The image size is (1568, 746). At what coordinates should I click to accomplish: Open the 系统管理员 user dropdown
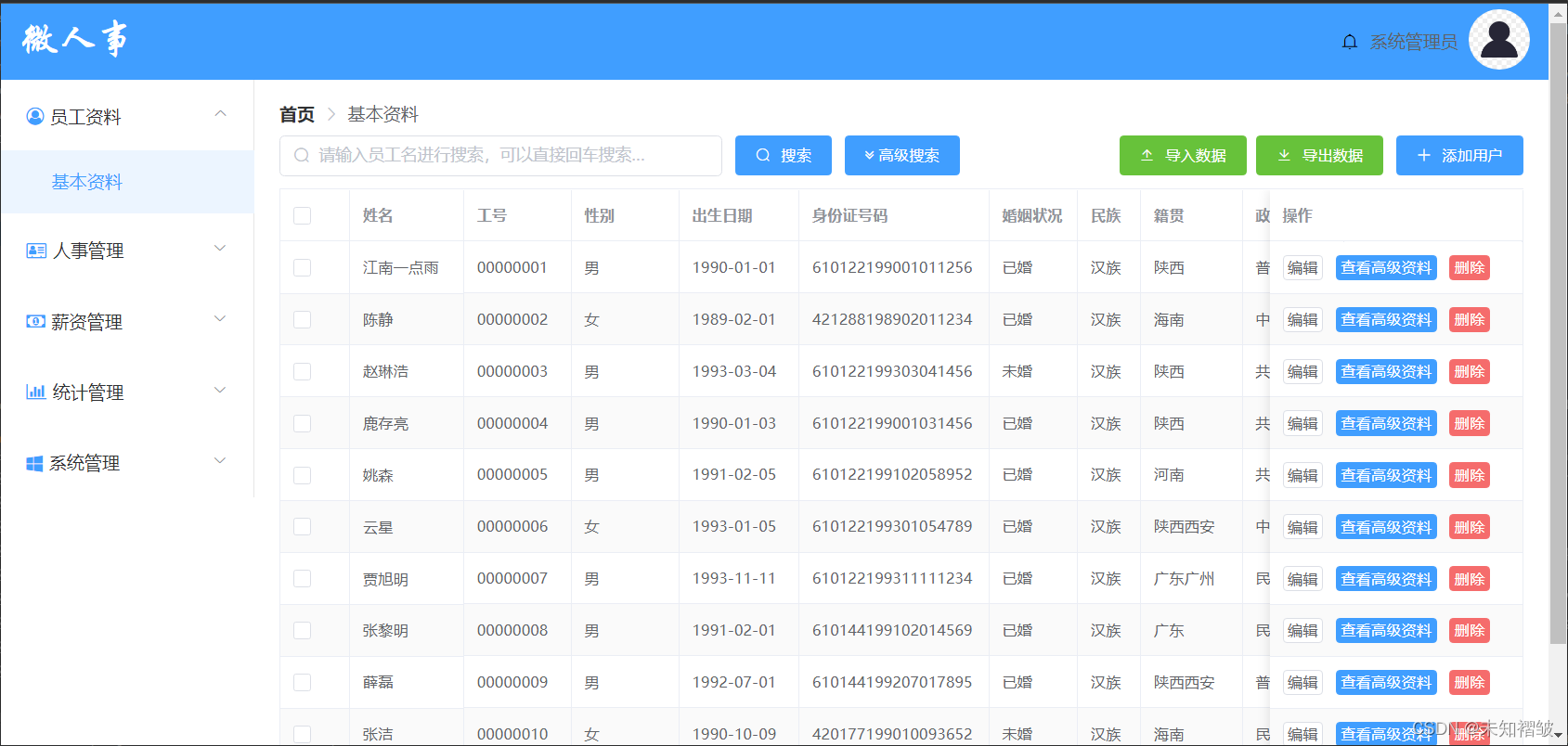[1413, 42]
